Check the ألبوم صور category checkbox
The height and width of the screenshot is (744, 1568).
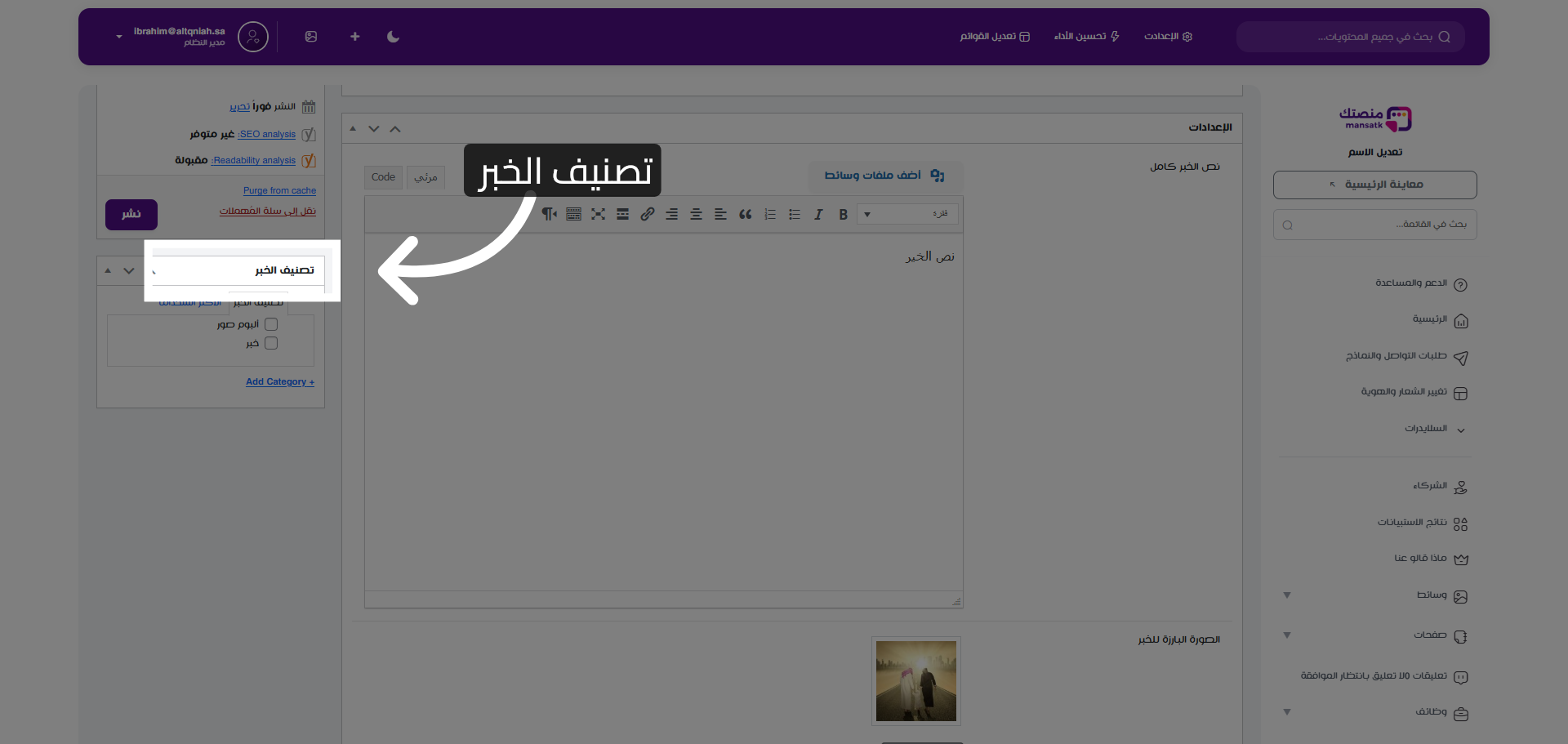[x=270, y=324]
